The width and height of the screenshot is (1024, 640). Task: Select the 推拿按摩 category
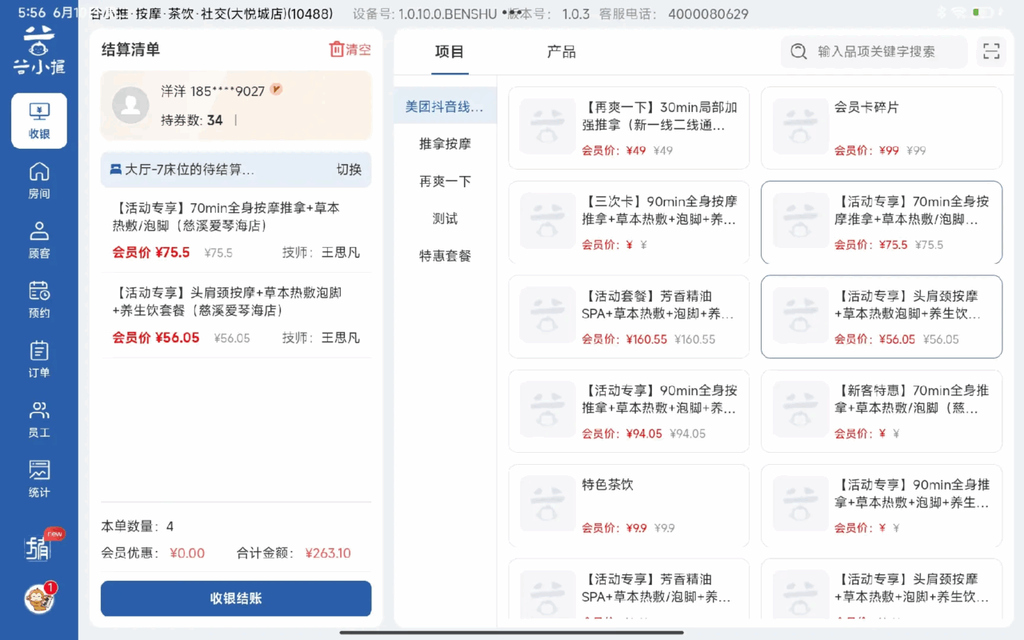(445, 144)
